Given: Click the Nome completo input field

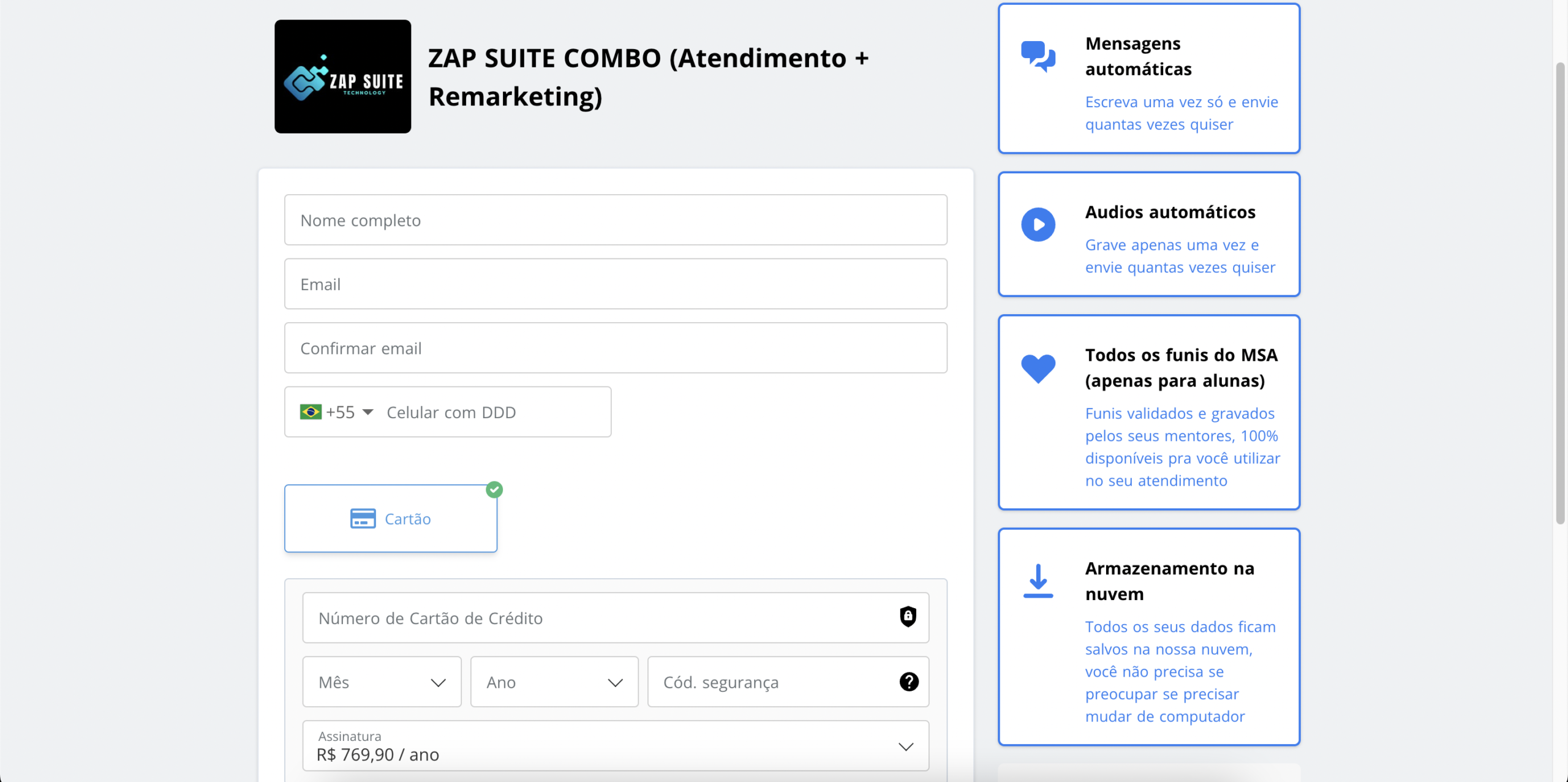Looking at the screenshot, I should [x=616, y=220].
